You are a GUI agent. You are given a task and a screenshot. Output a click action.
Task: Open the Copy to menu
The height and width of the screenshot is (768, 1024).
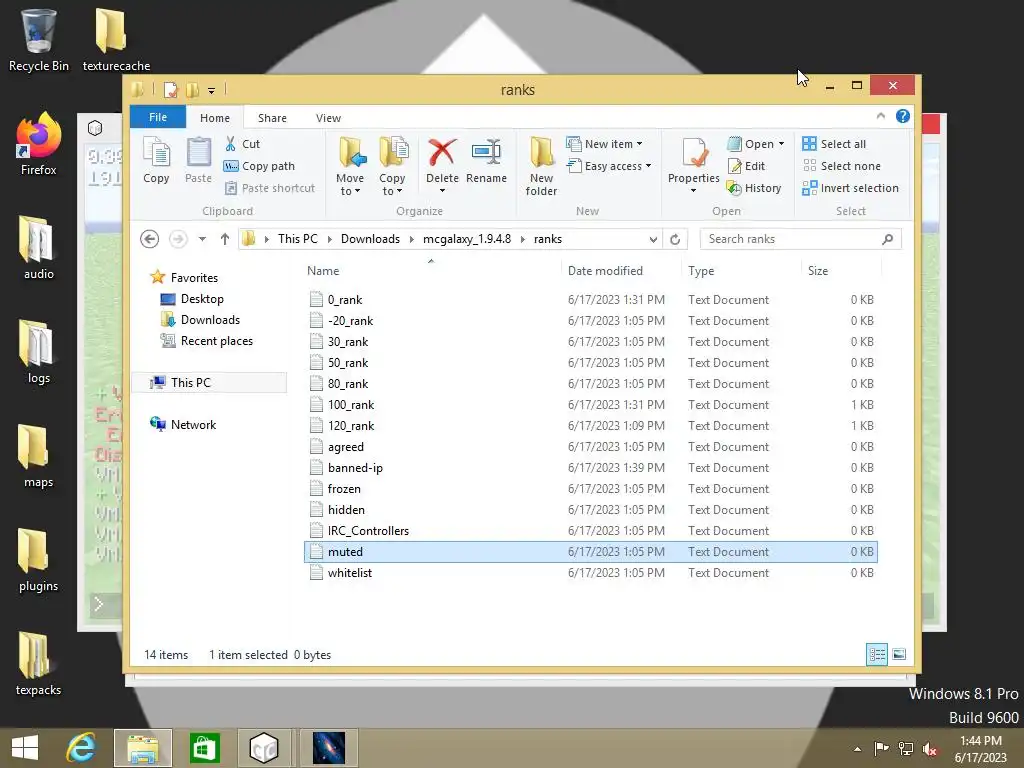click(392, 166)
